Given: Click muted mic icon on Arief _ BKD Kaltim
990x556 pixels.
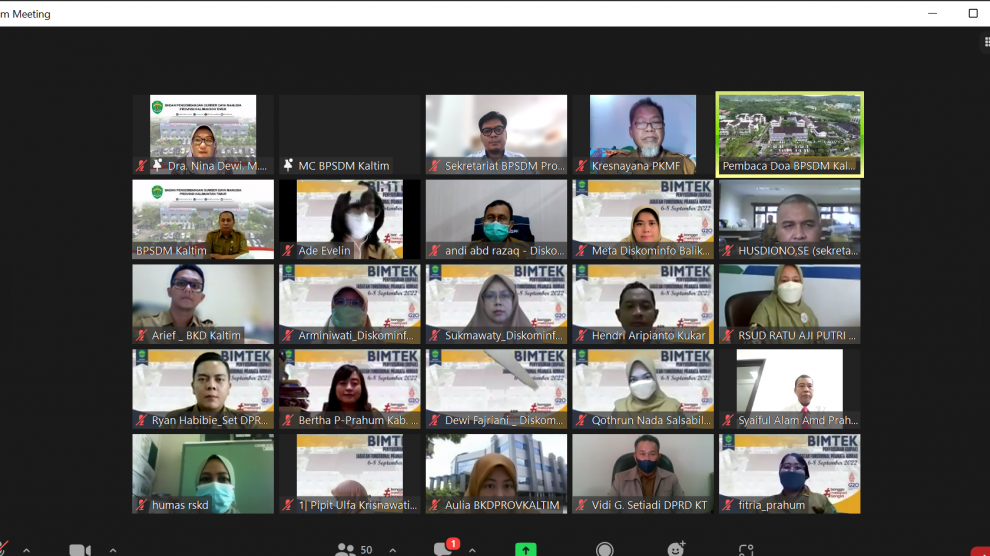Looking at the screenshot, I should 141,336.
